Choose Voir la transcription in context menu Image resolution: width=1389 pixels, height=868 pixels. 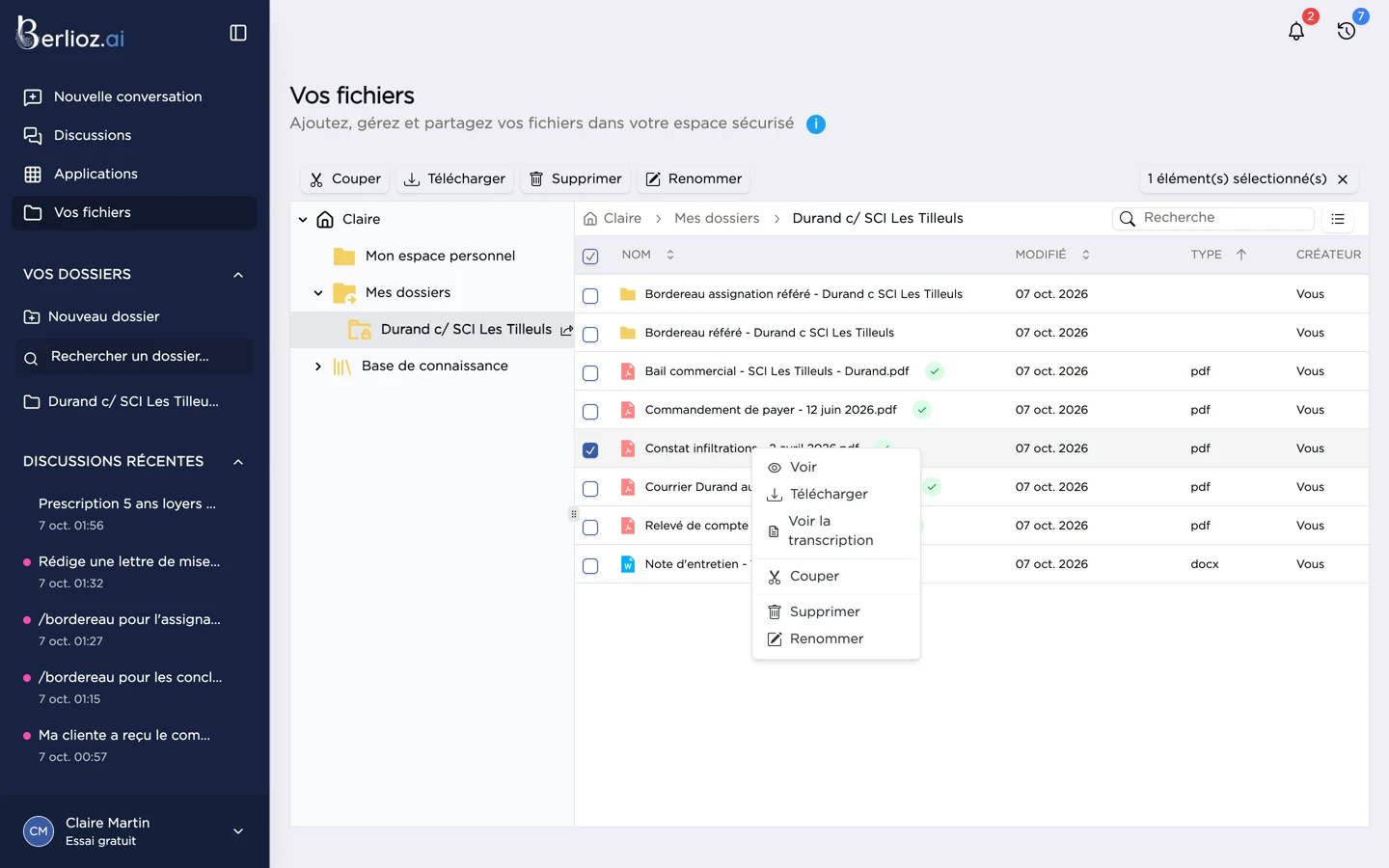(x=835, y=530)
